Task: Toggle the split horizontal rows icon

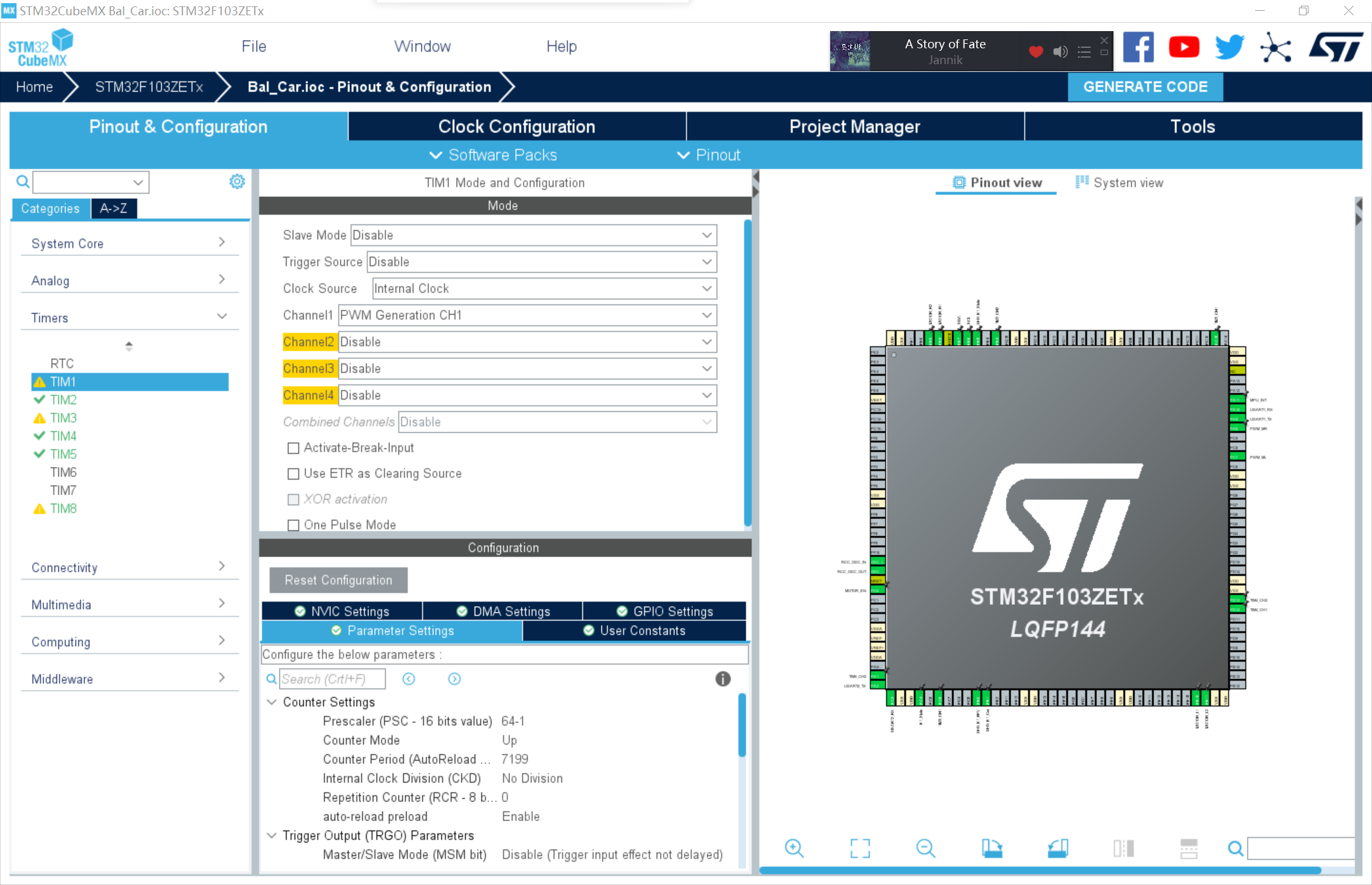Action: [1188, 848]
